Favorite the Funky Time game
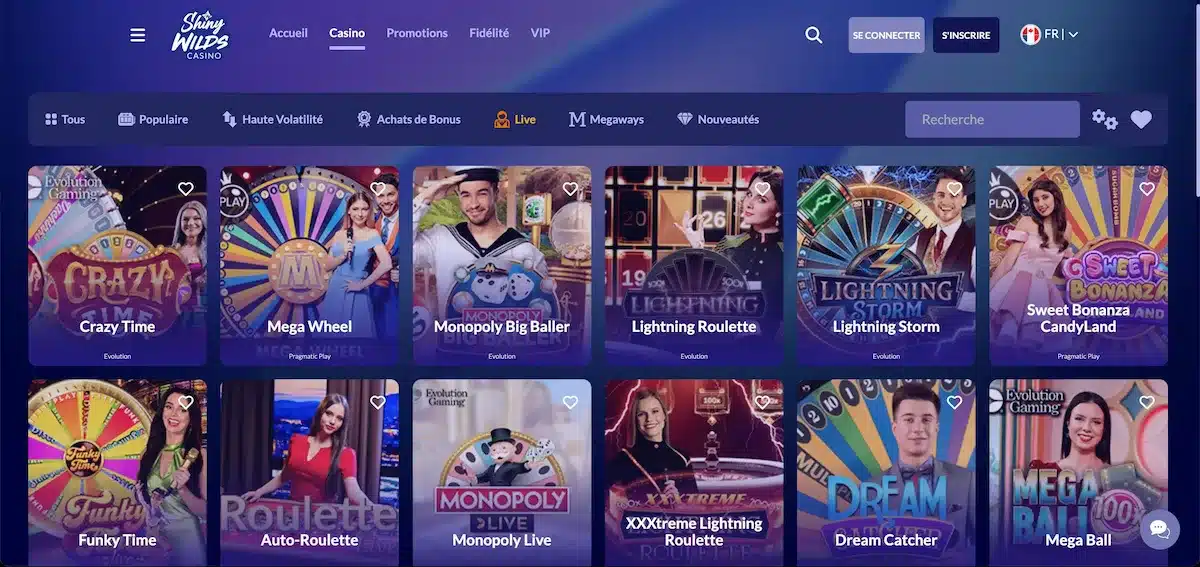Image resolution: width=1200 pixels, height=567 pixels. (x=185, y=402)
